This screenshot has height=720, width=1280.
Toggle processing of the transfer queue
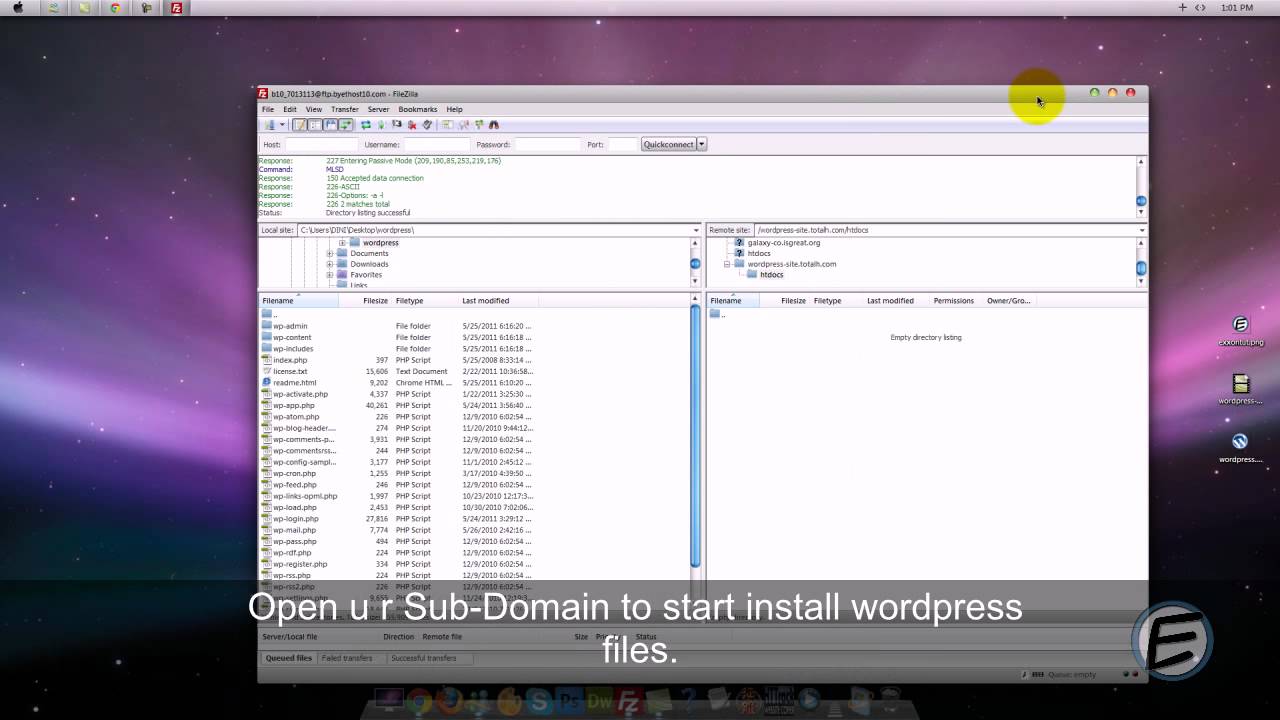pos(381,125)
